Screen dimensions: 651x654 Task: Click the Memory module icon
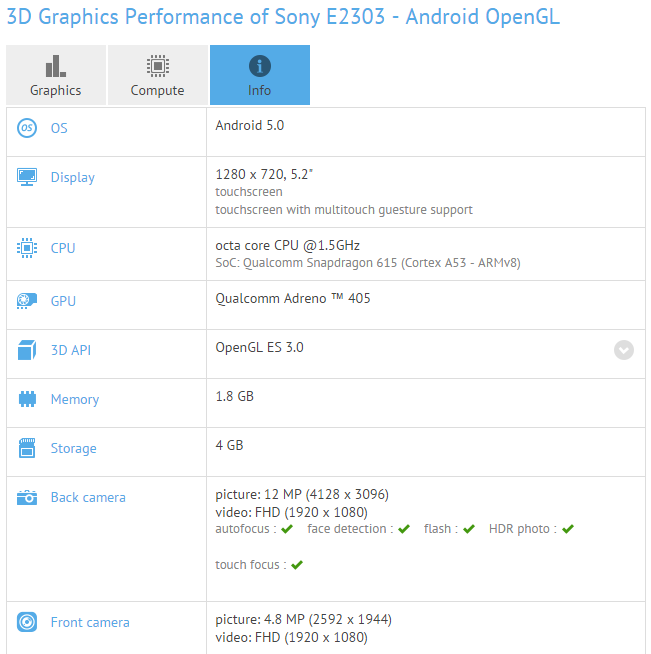(27, 399)
